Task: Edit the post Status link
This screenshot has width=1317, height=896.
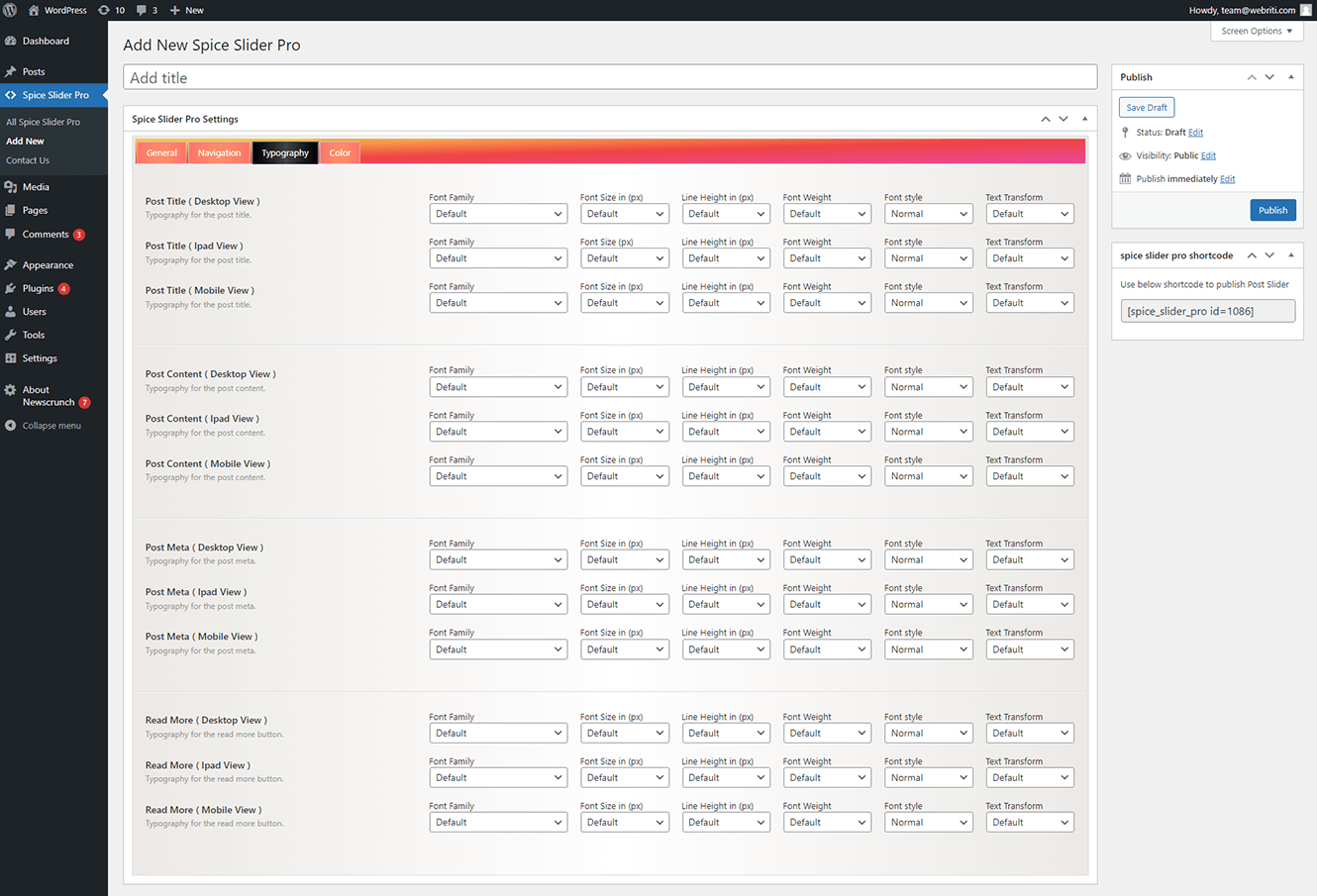Action: point(1195,133)
